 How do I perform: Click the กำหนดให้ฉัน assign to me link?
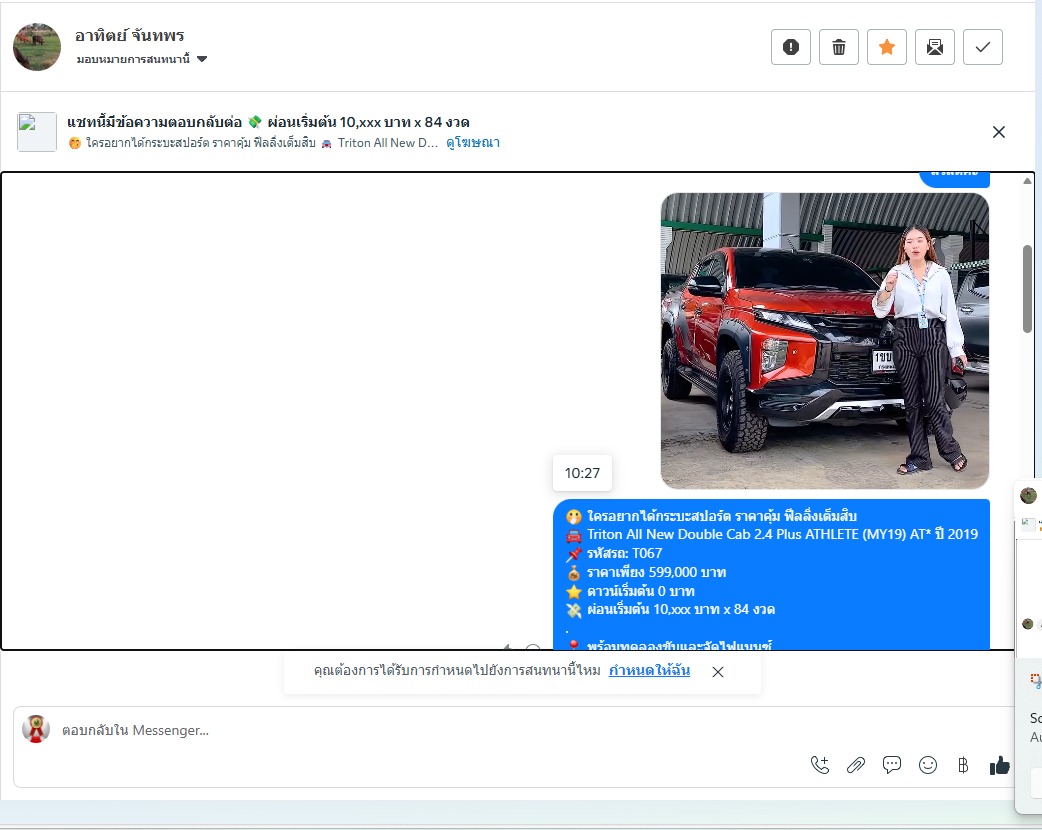coord(649,671)
